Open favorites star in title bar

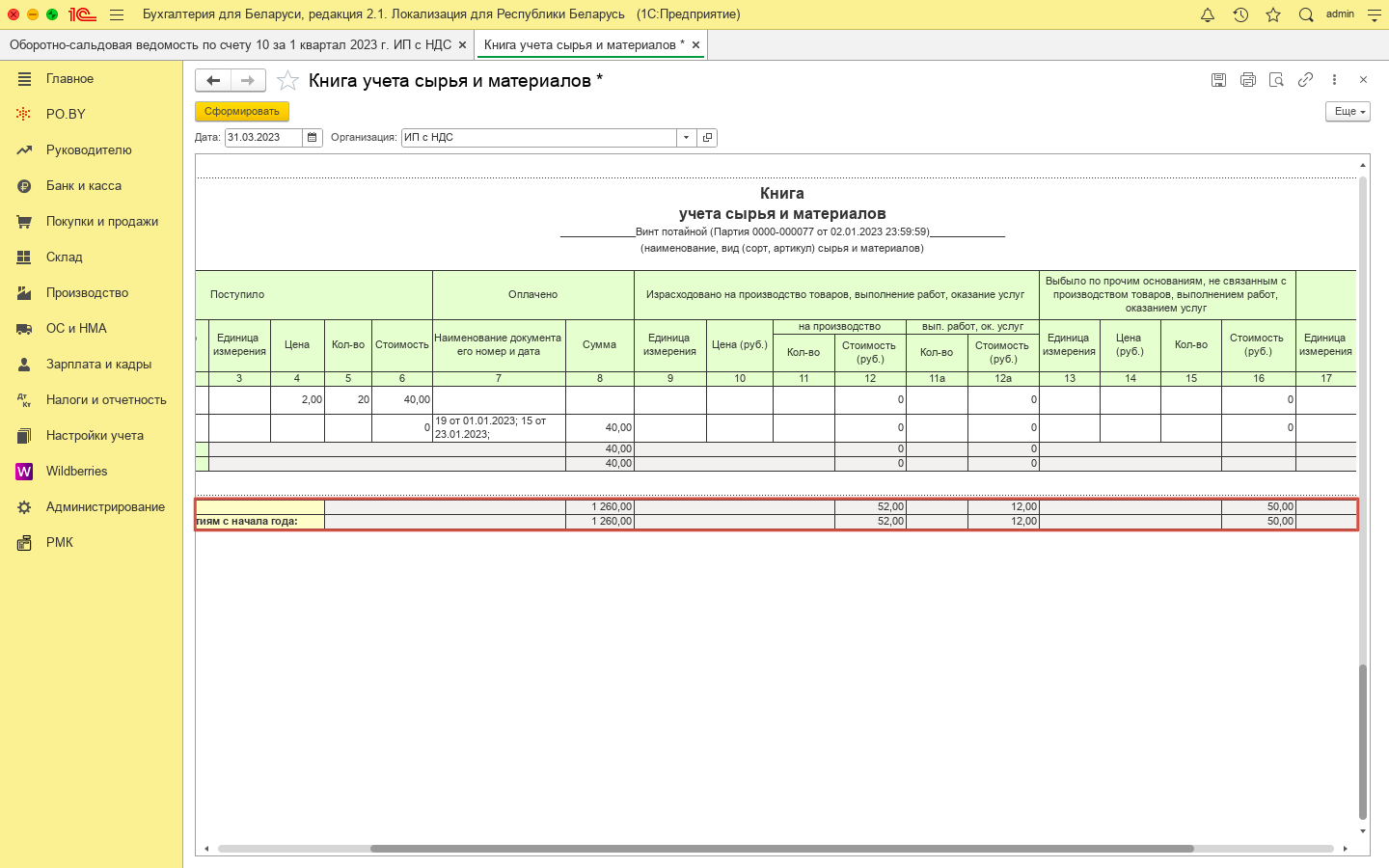(x=1273, y=14)
